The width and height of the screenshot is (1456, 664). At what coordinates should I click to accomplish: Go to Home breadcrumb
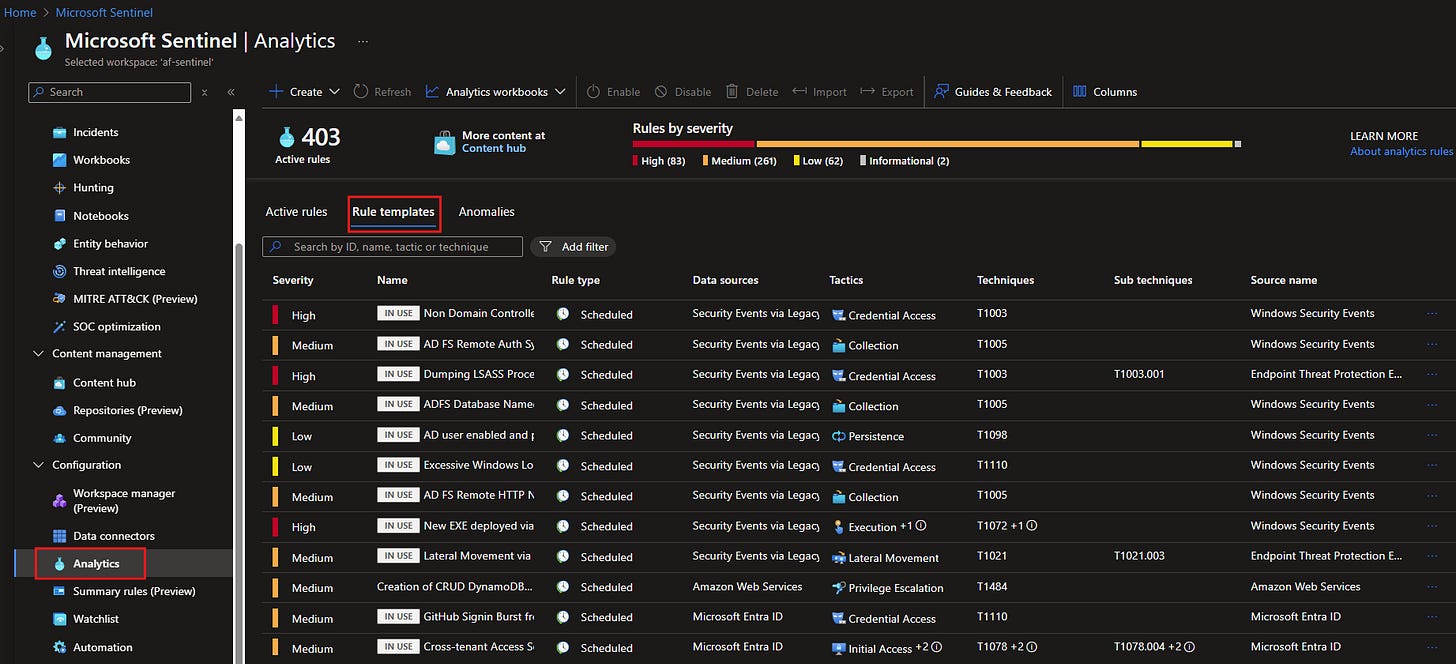click(20, 13)
